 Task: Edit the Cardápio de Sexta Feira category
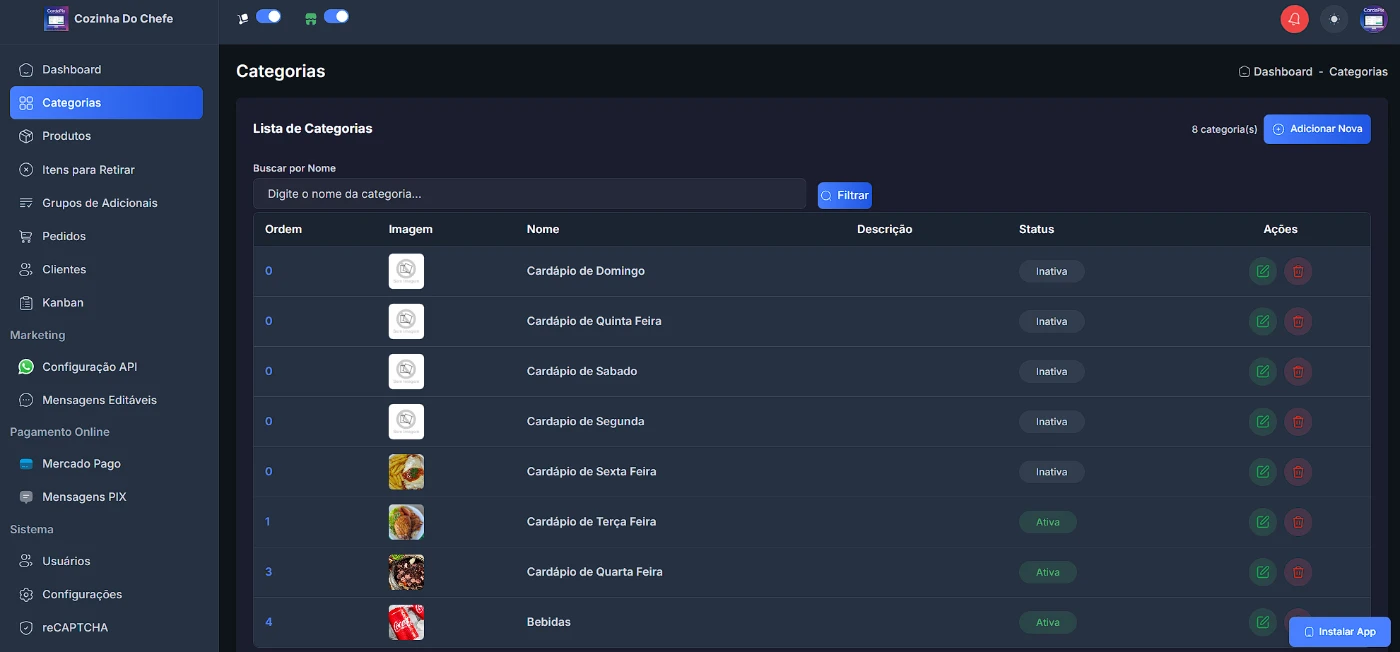tap(1263, 471)
